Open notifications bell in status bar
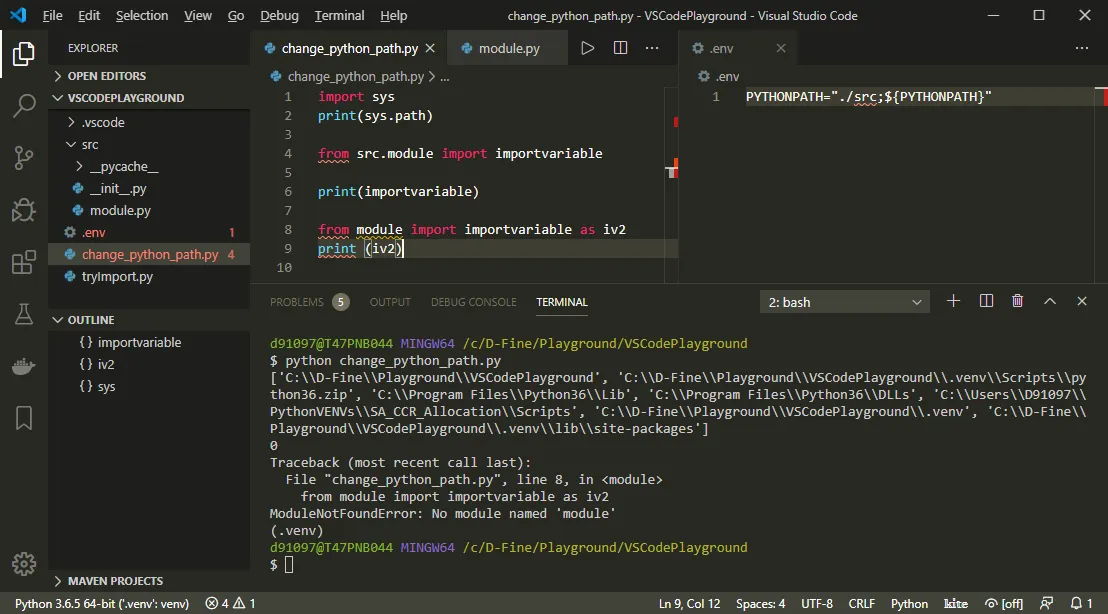 pyautogui.click(x=1081, y=603)
